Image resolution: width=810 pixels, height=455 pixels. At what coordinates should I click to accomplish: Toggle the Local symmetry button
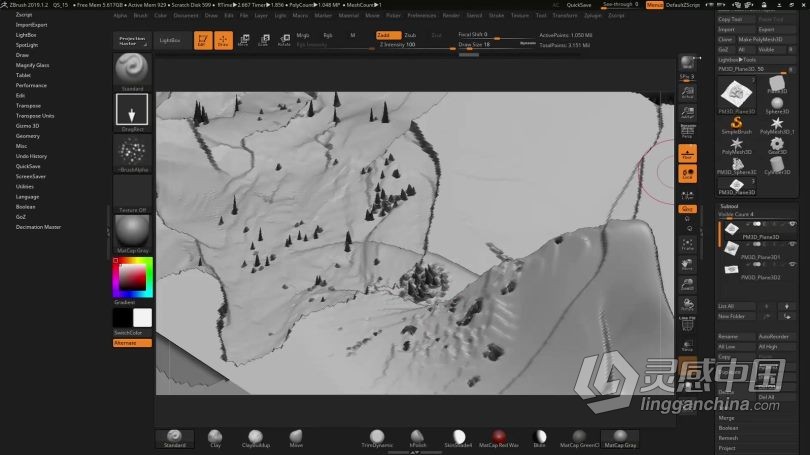pyautogui.click(x=687, y=174)
